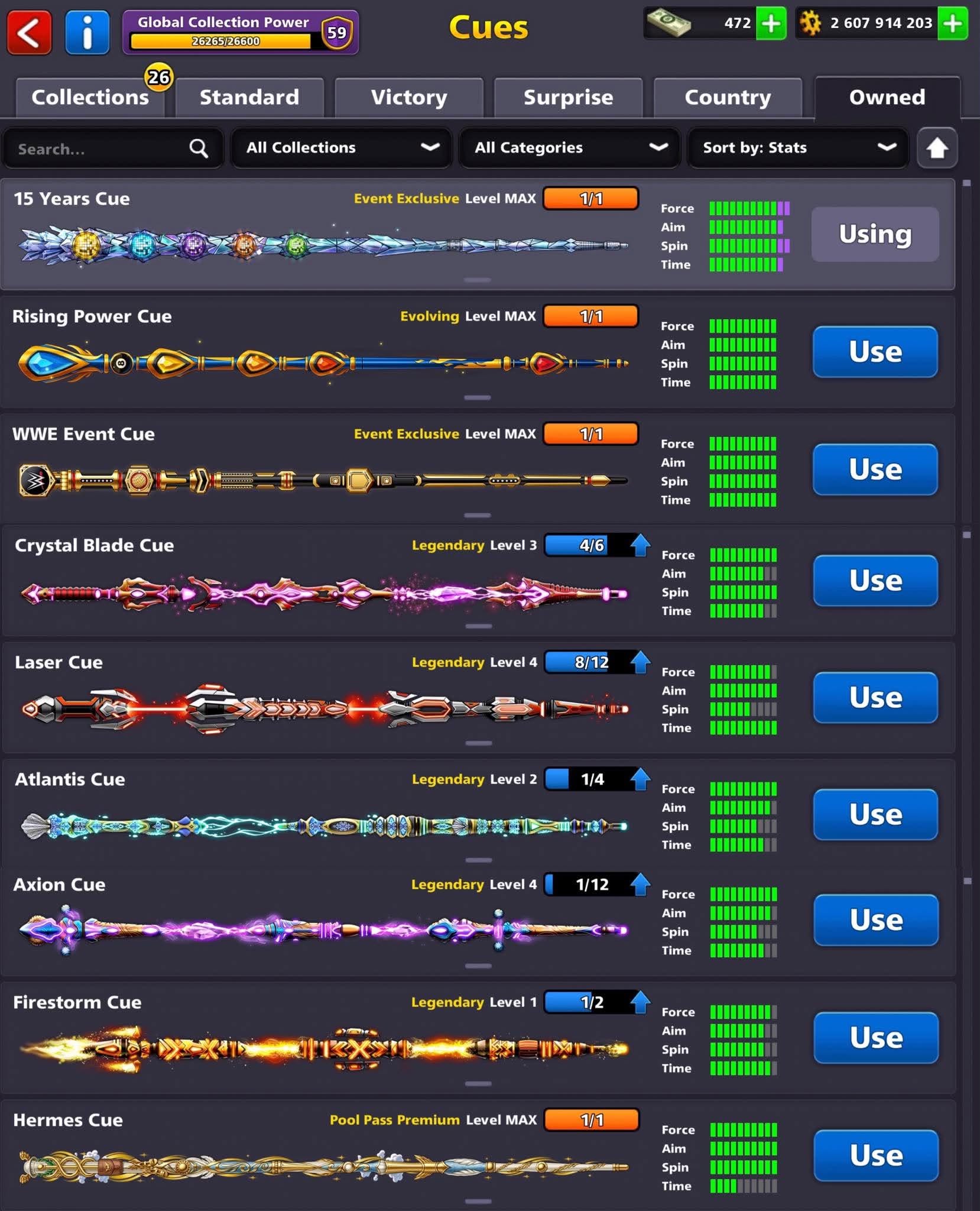Use the Rising Power Cue

point(875,352)
